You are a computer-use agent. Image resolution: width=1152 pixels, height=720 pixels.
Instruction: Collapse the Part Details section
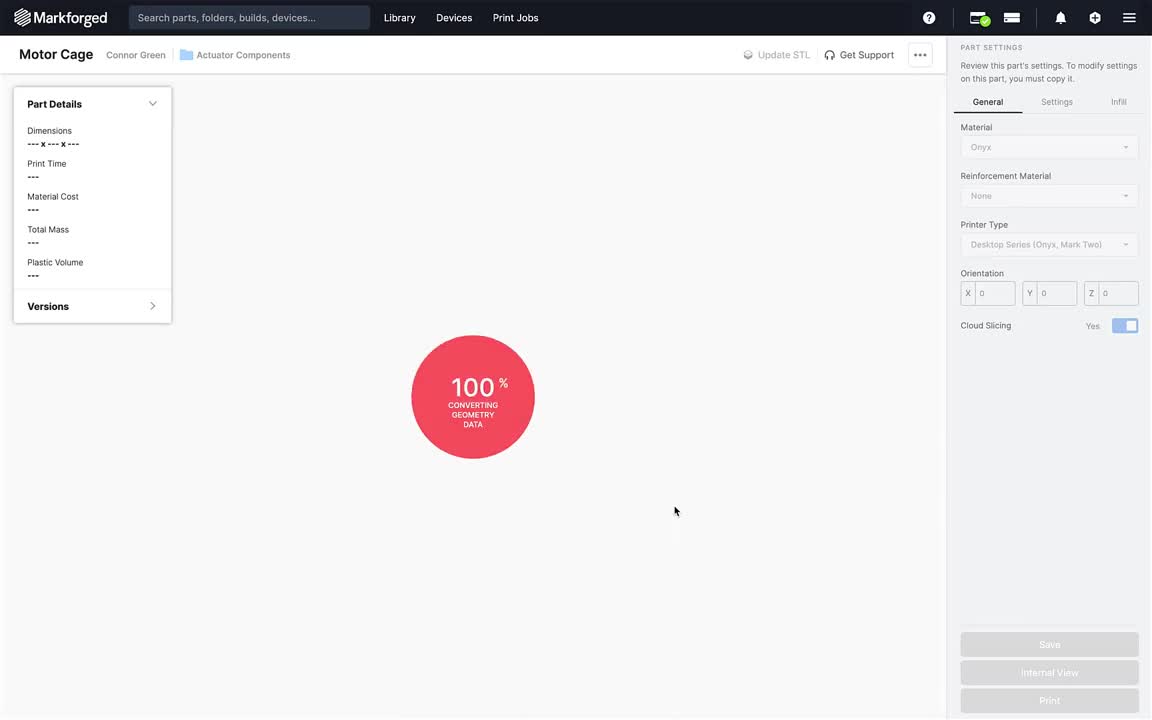coord(152,104)
